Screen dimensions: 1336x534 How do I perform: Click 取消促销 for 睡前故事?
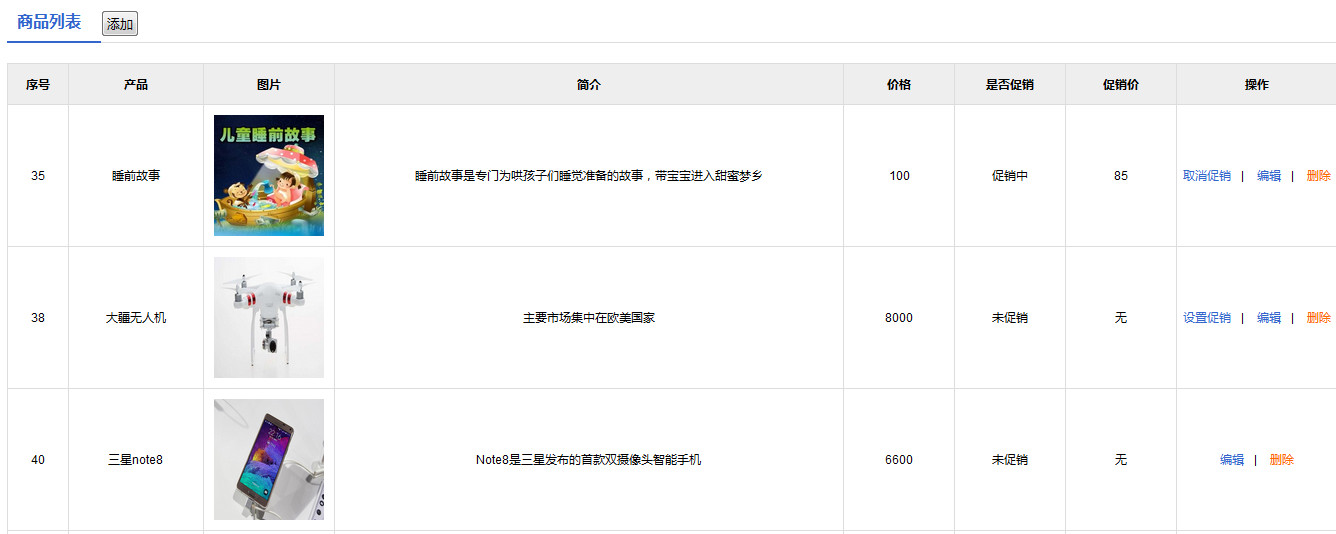(x=1207, y=176)
